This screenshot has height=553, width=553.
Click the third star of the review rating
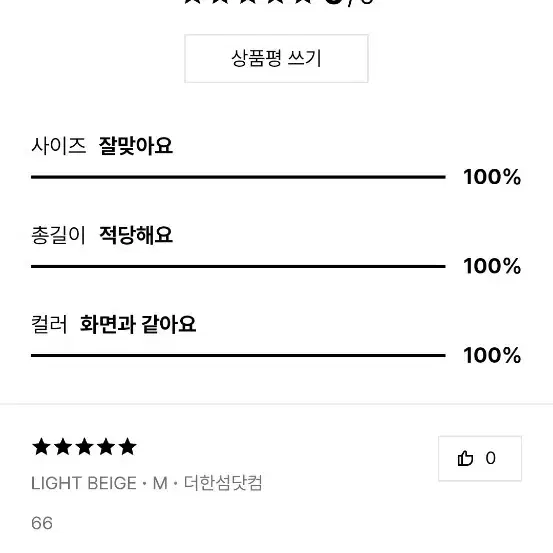[85, 447]
